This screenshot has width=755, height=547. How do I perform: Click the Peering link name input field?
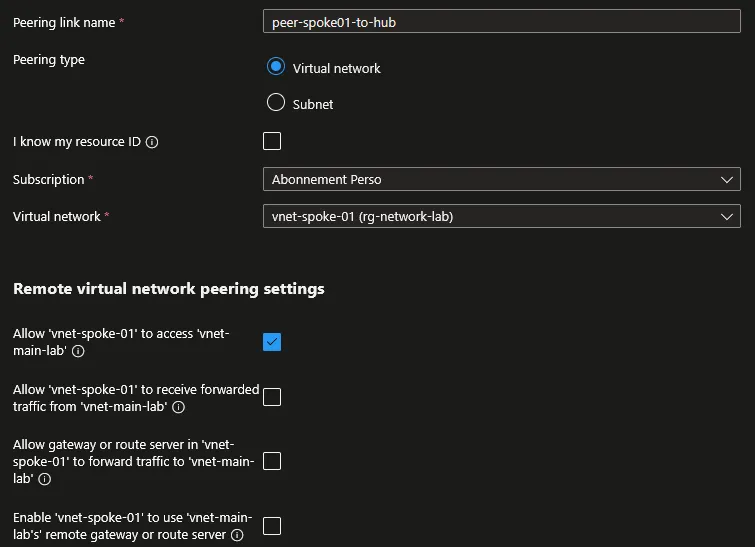pyautogui.click(x=501, y=22)
